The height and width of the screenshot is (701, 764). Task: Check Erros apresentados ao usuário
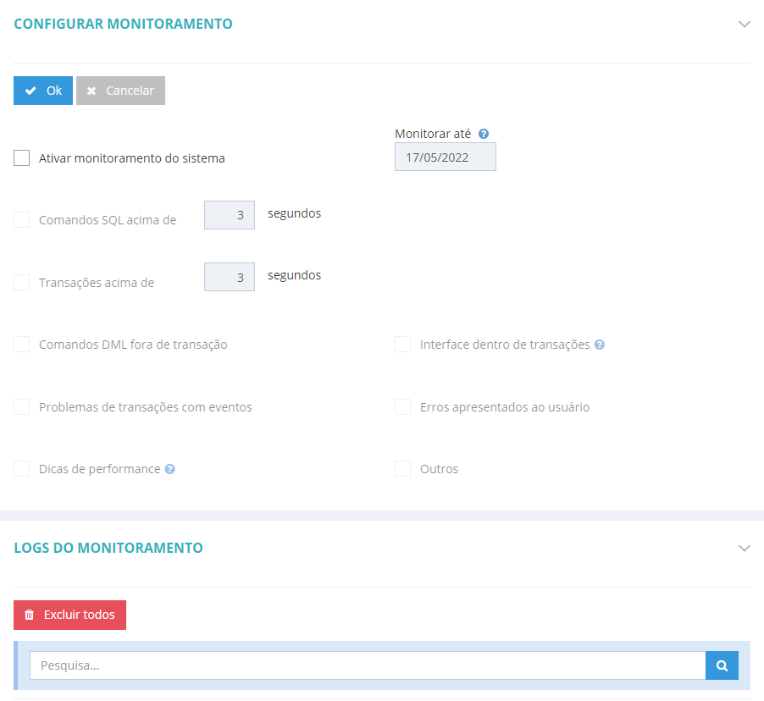click(403, 407)
